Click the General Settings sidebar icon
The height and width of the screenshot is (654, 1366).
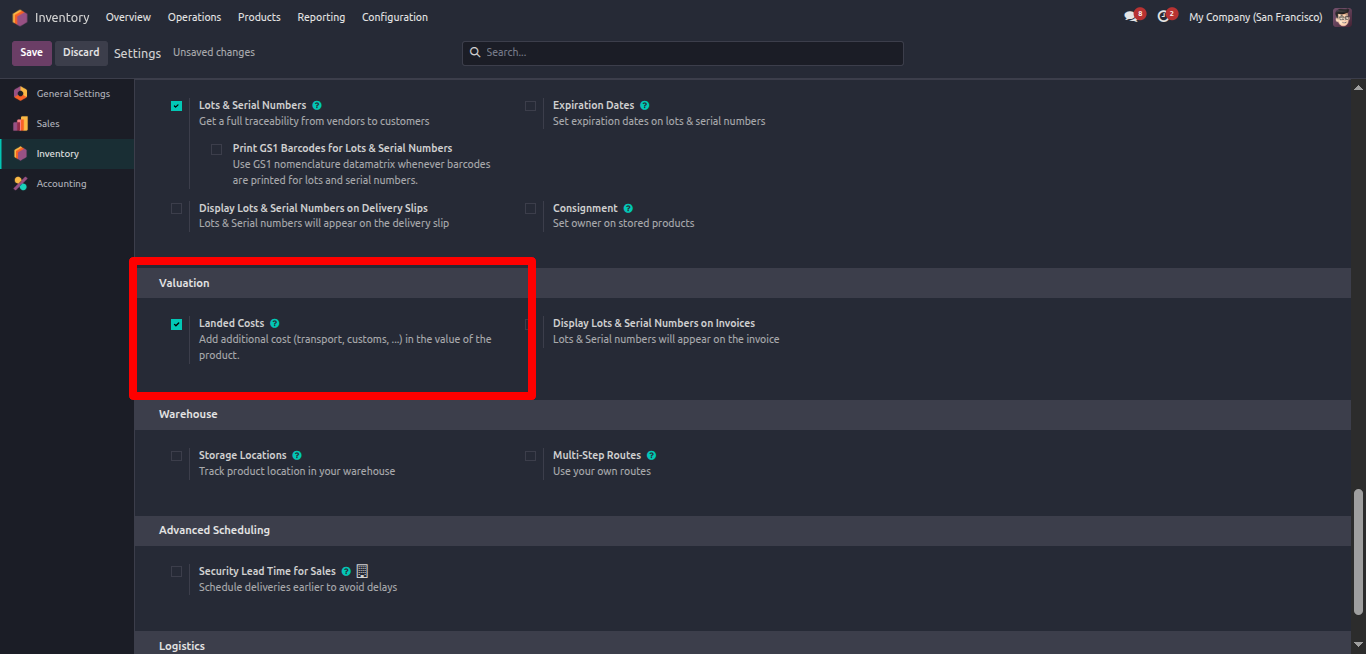(x=20, y=94)
